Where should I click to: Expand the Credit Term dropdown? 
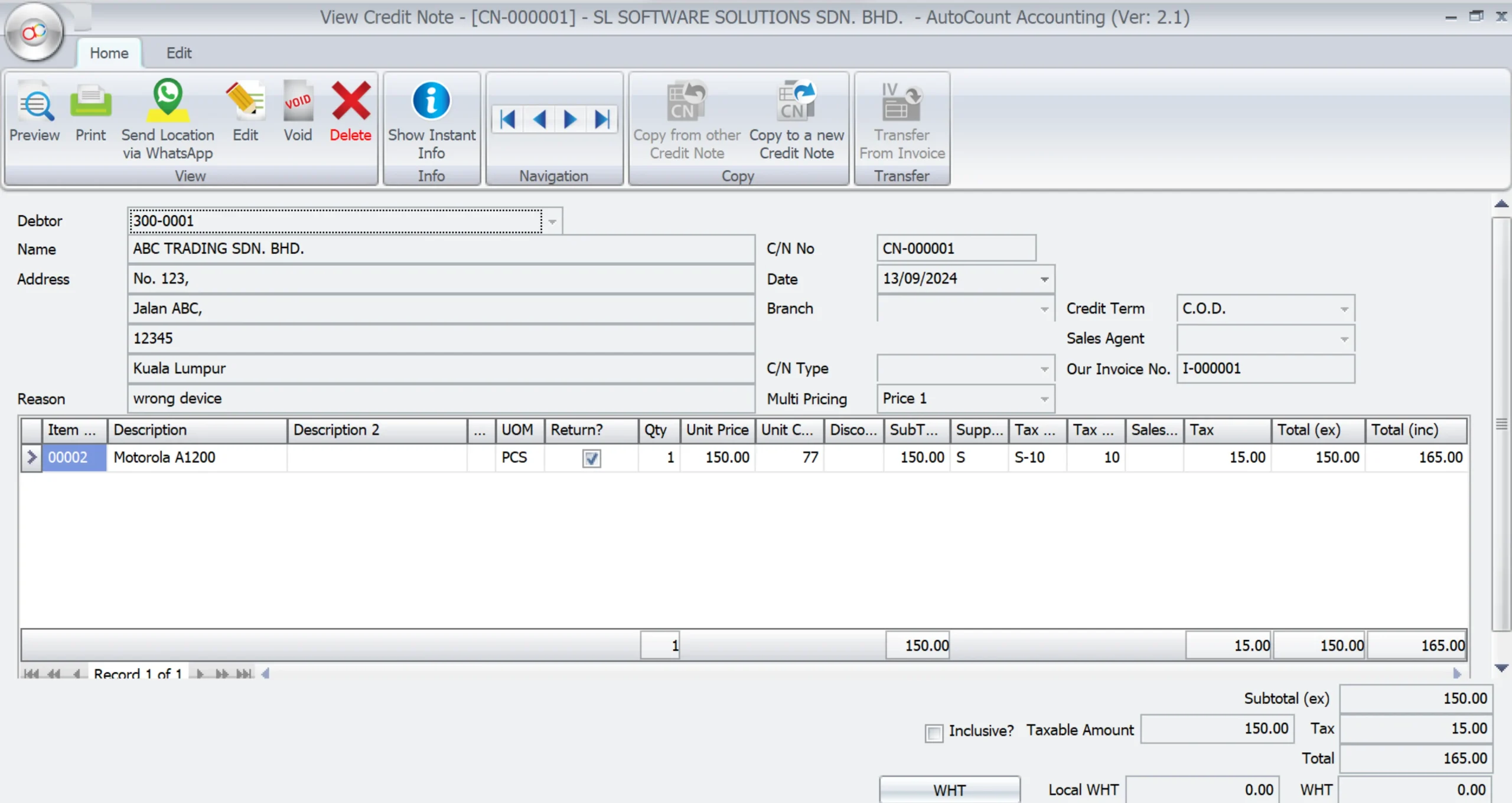coord(1344,309)
